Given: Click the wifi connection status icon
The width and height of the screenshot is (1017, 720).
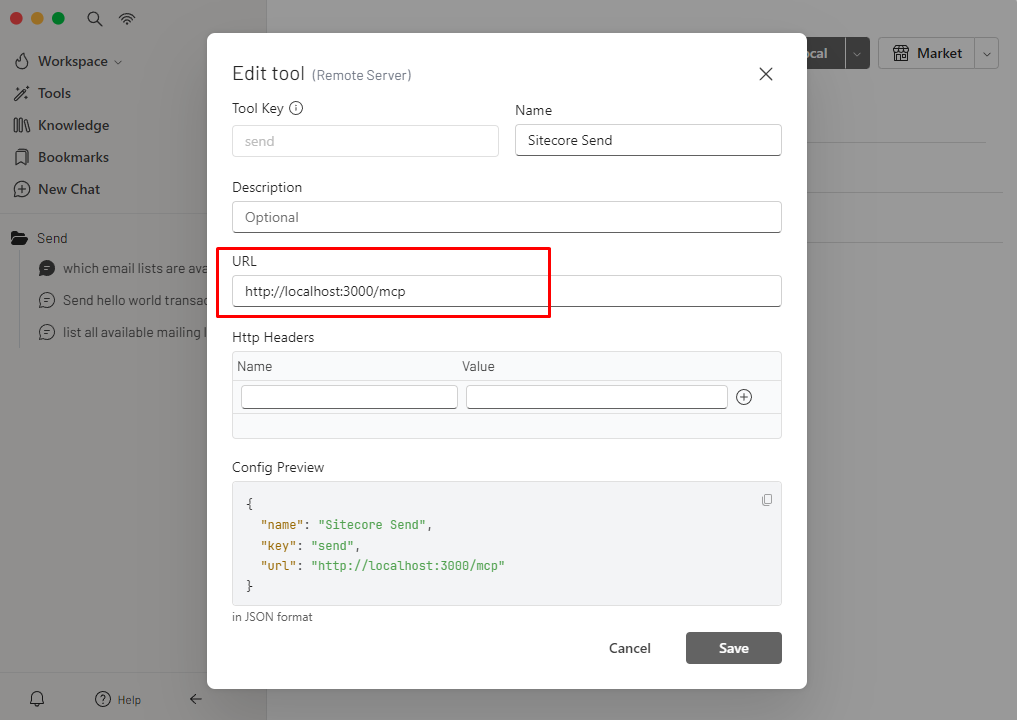Looking at the screenshot, I should pyautogui.click(x=127, y=19).
